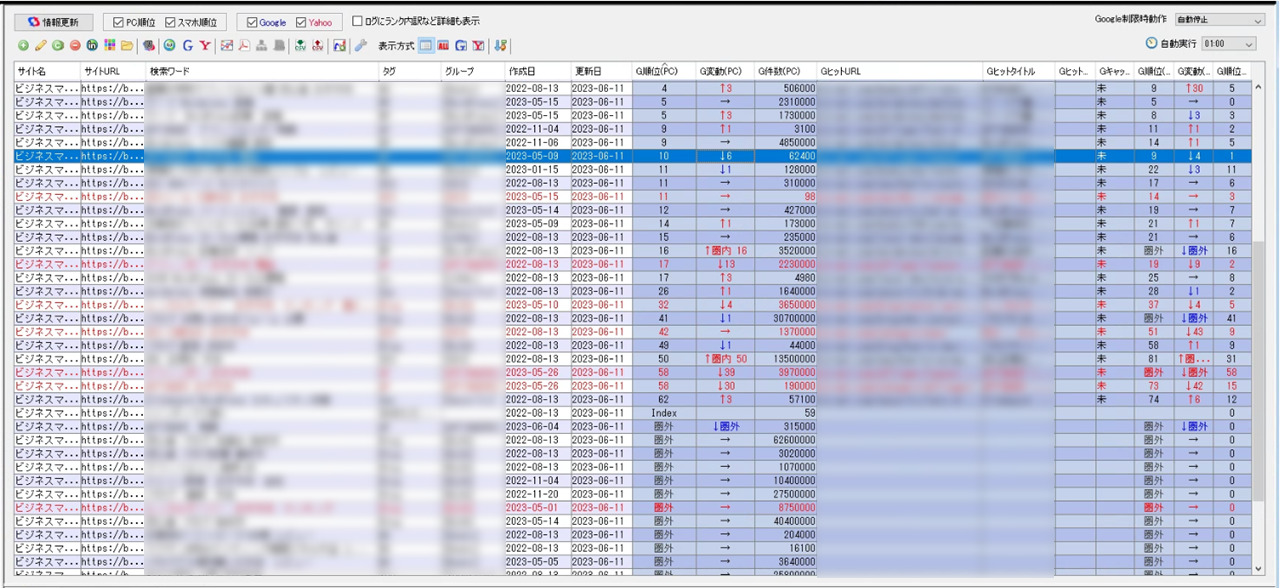Select the 'ALL' display mode button
1280x588 pixels.
tap(443, 46)
